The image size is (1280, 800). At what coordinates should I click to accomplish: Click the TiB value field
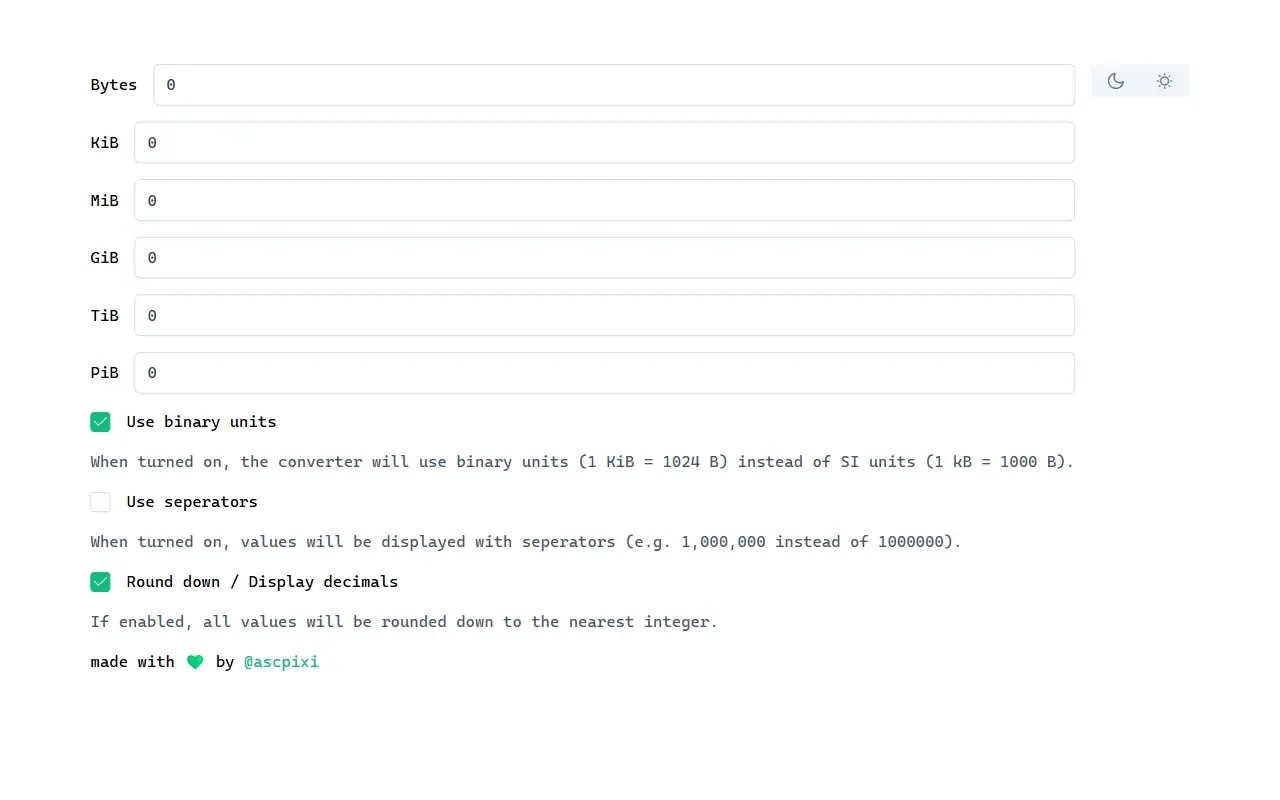pos(605,315)
